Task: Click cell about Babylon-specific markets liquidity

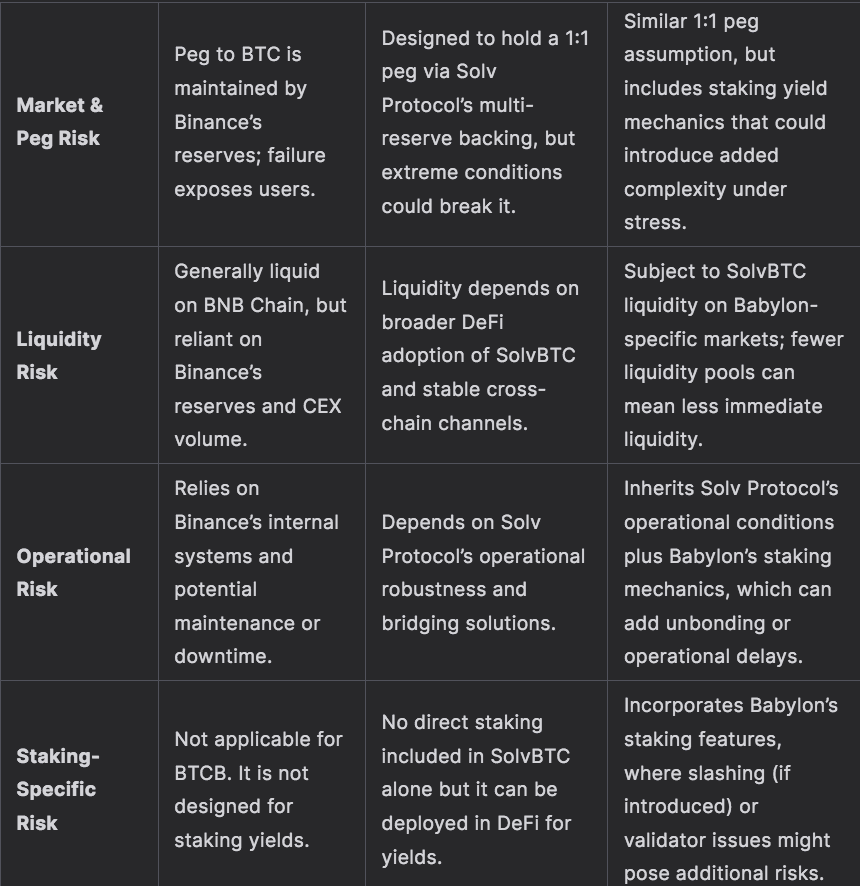Action: click(x=733, y=355)
